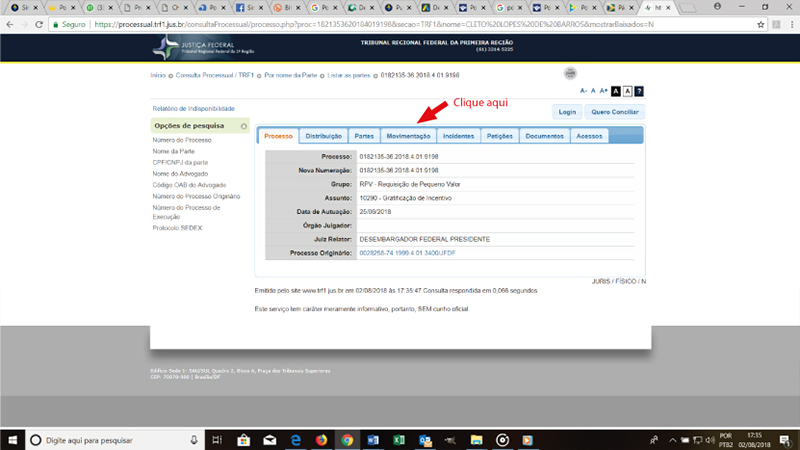Decrease font size with A- control
The height and width of the screenshot is (450, 800).
tap(584, 91)
